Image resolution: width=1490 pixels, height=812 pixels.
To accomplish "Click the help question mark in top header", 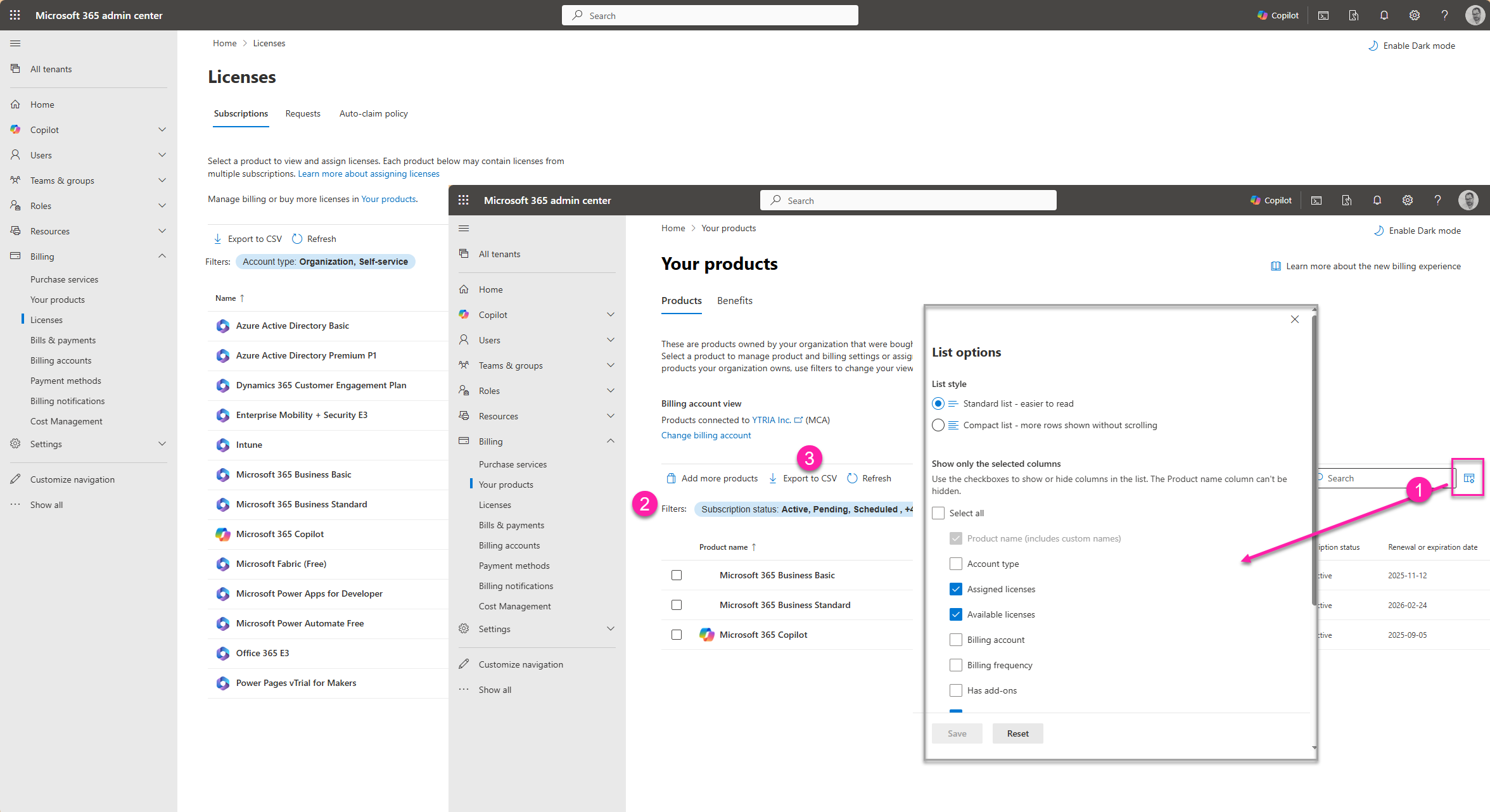I will 1445,15.
